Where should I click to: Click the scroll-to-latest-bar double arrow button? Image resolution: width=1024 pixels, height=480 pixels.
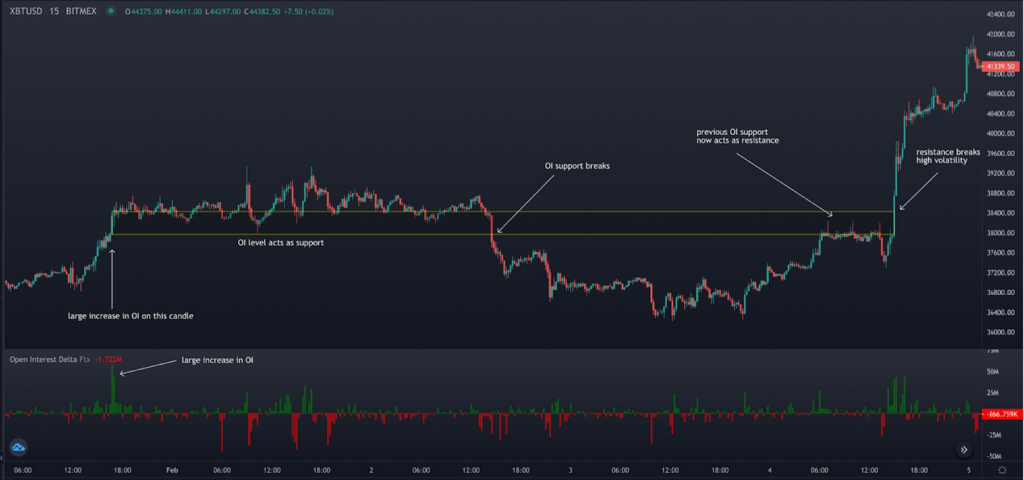pos(964,450)
